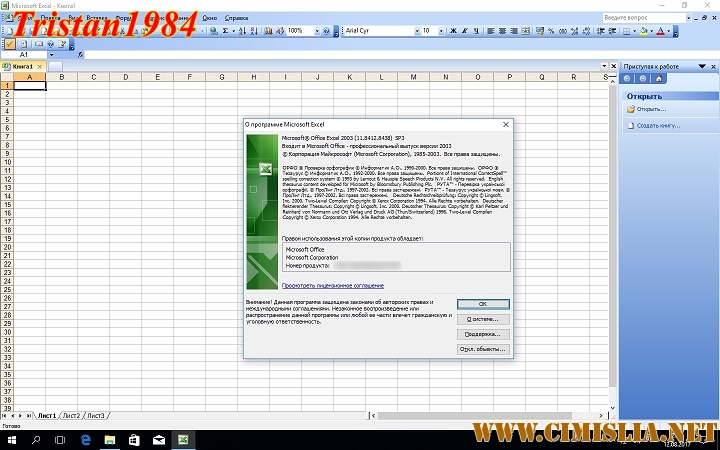Click the Name Box showing A1

(25, 54)
